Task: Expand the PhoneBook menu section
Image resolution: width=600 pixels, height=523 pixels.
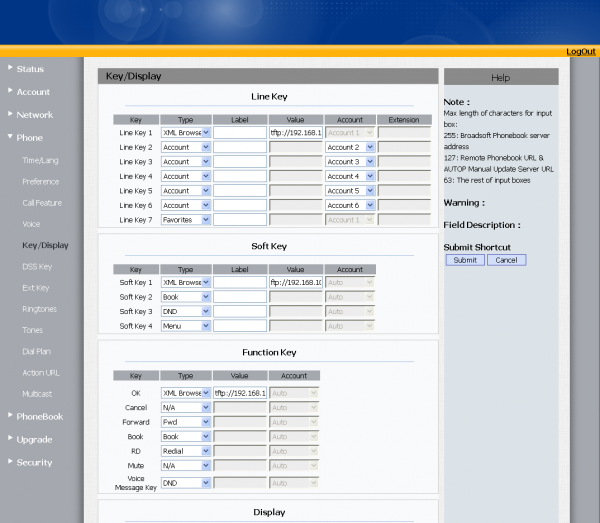Action: pos(39,417)
